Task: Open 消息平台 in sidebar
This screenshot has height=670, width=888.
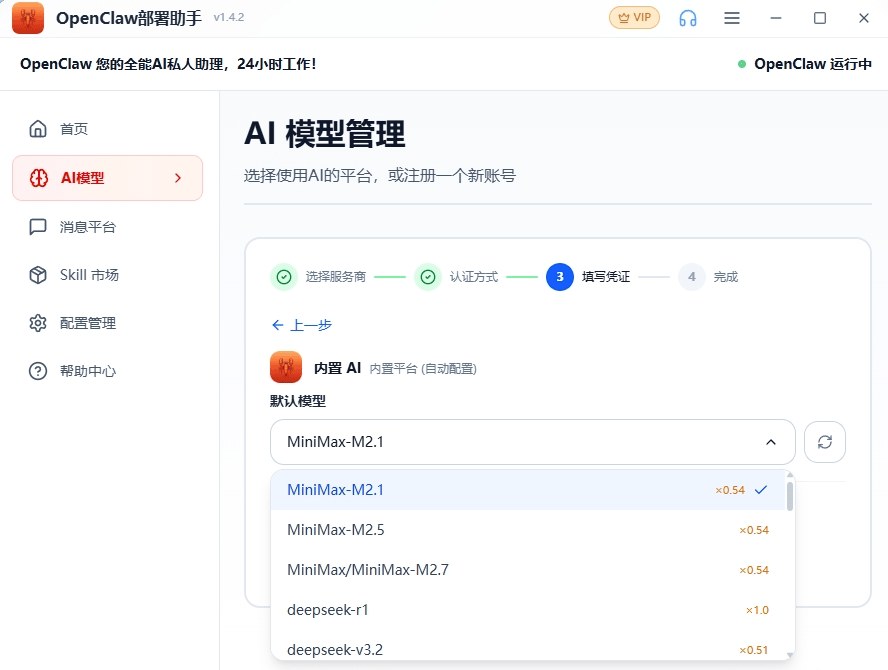Action: 107,227
